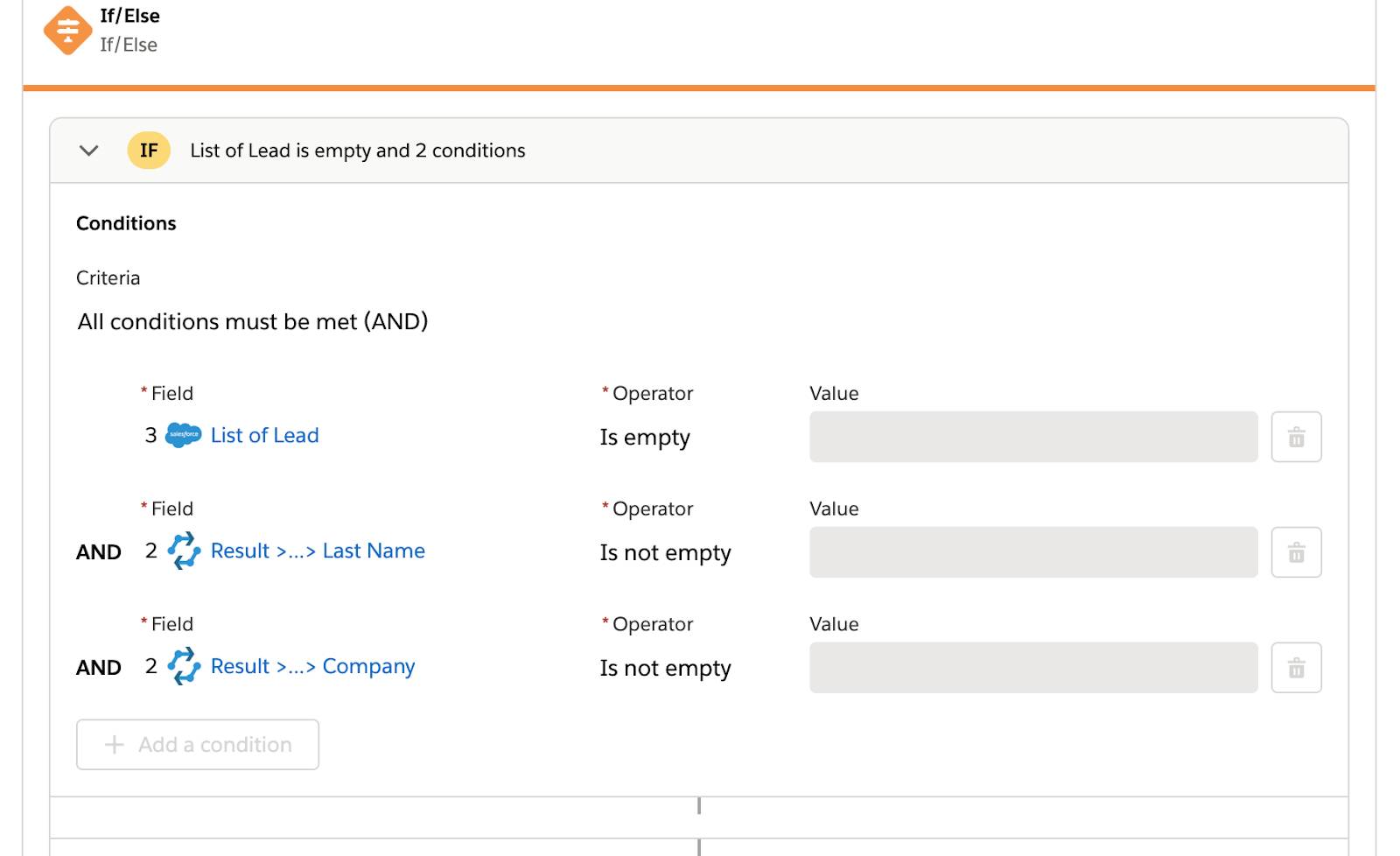Click step number 2 beside Result Last Name
The width and height of the screenshot is (1400, 856).
[150, 551]
